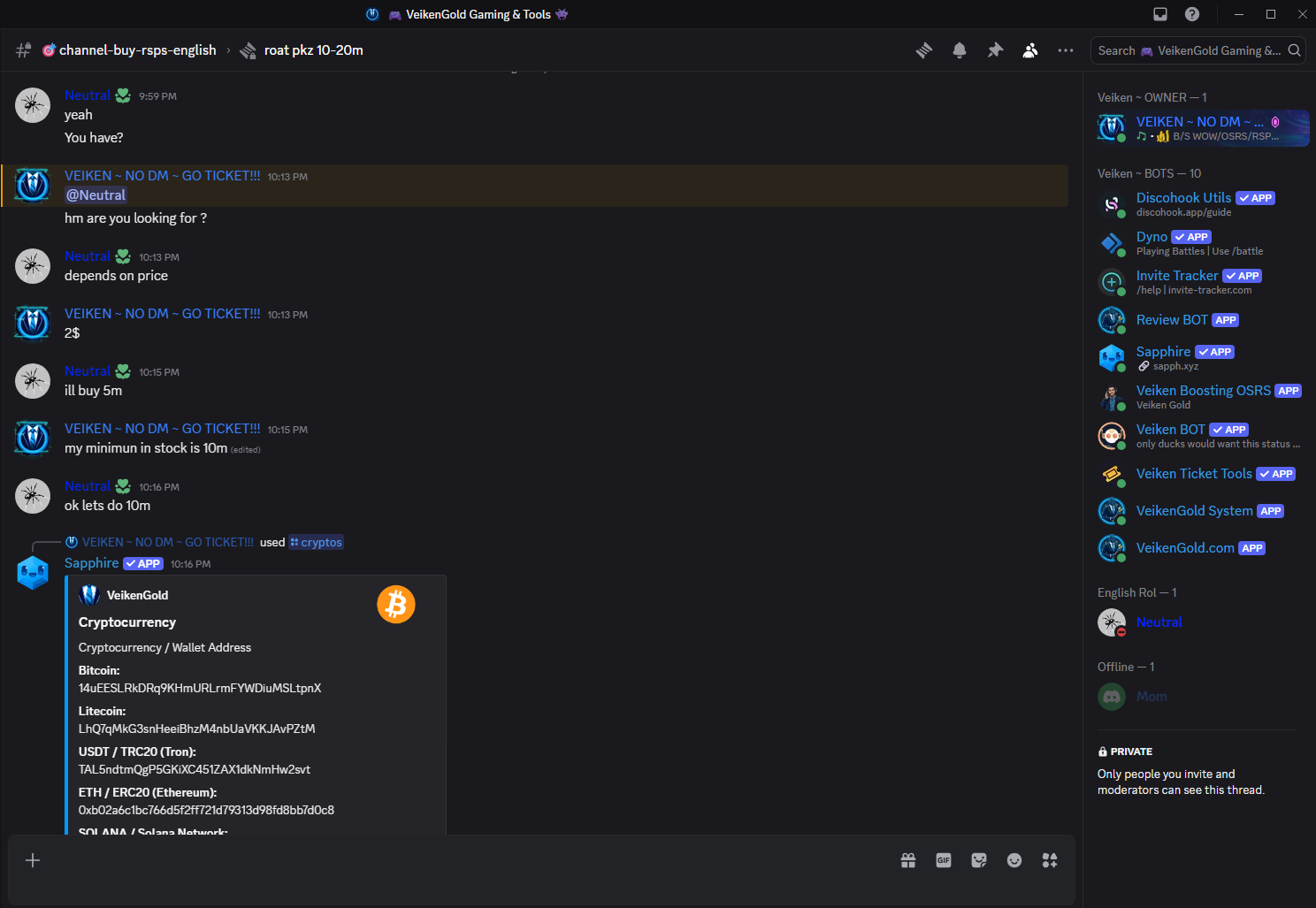Image resolution: width=1316 pixels, height=908 pixels.
Task: Click the search magnifier icon
Action: [x=1294, y=50]
